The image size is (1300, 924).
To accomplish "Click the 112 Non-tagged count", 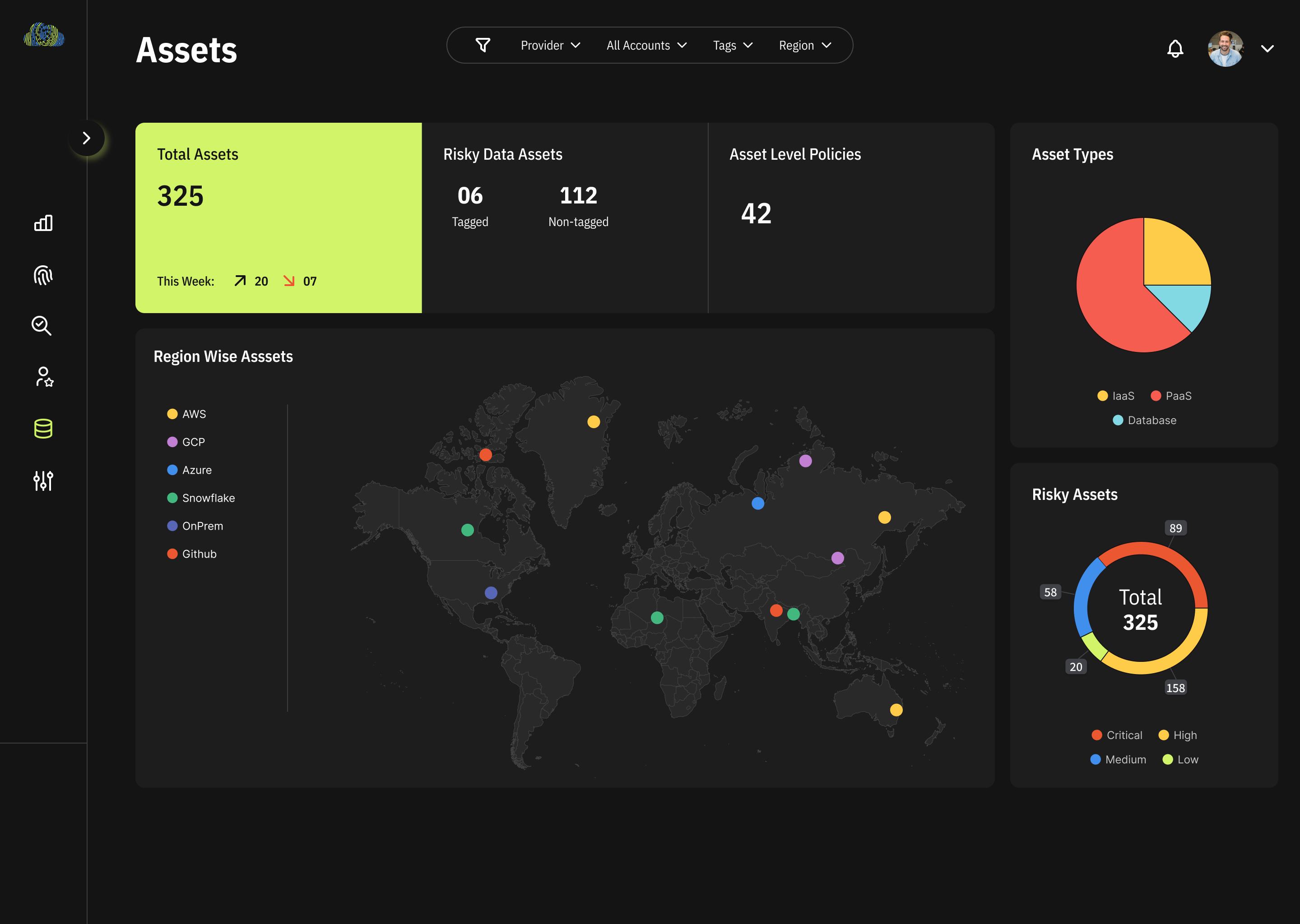I will tap(578, 206).
